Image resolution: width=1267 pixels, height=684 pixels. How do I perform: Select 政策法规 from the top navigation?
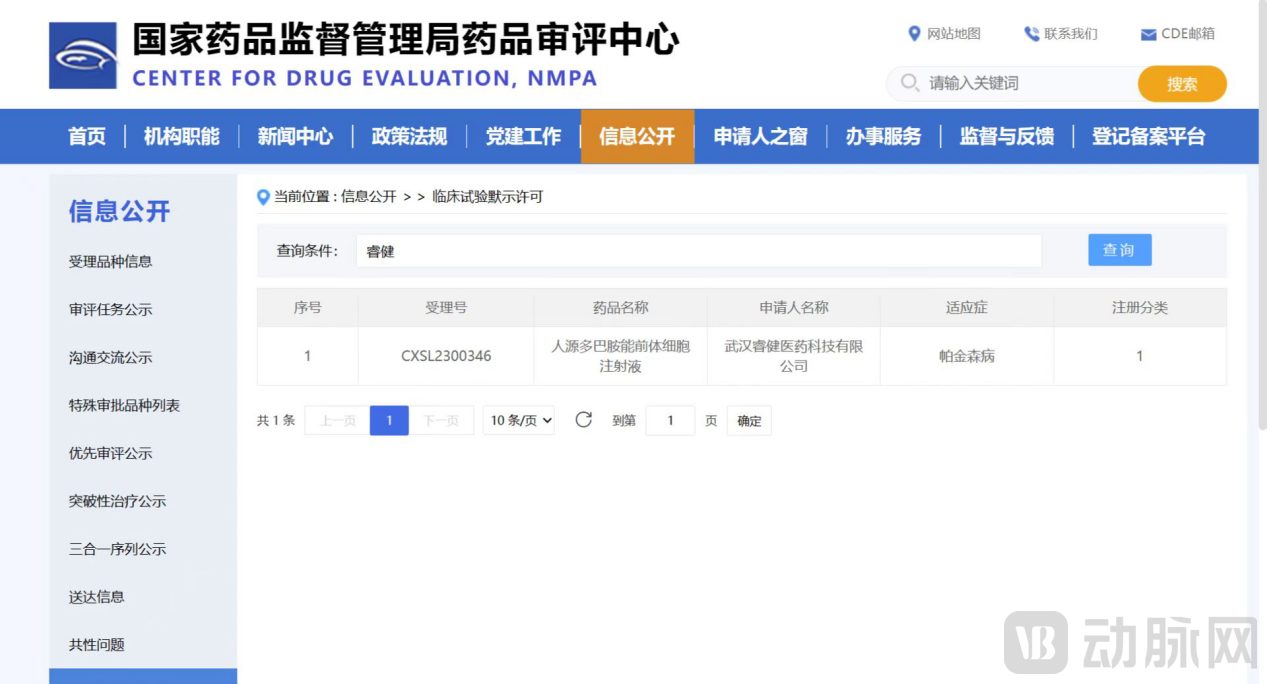tap(409, 136)
